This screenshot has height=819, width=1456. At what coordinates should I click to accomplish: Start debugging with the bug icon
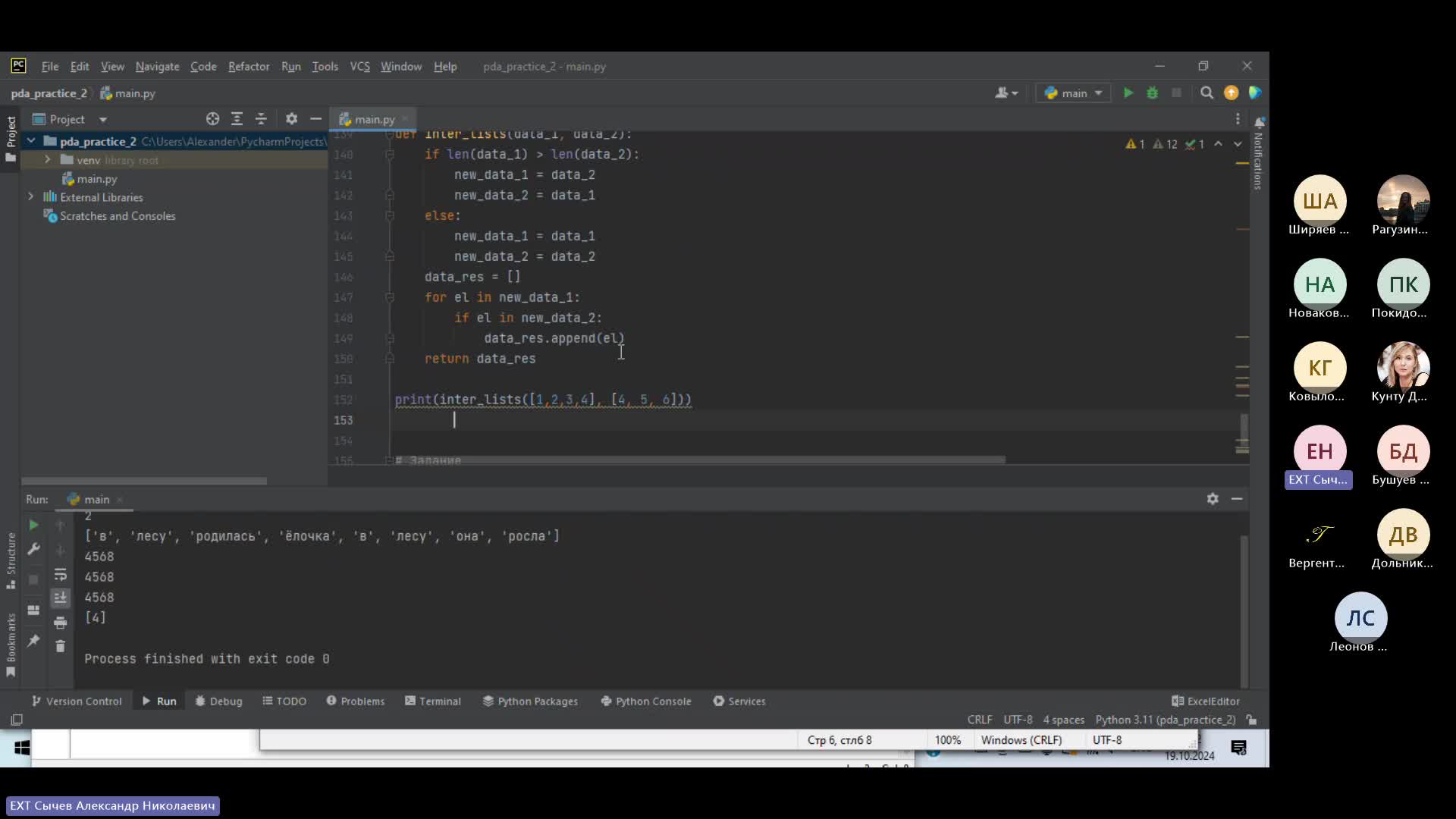pos(1152,93)
